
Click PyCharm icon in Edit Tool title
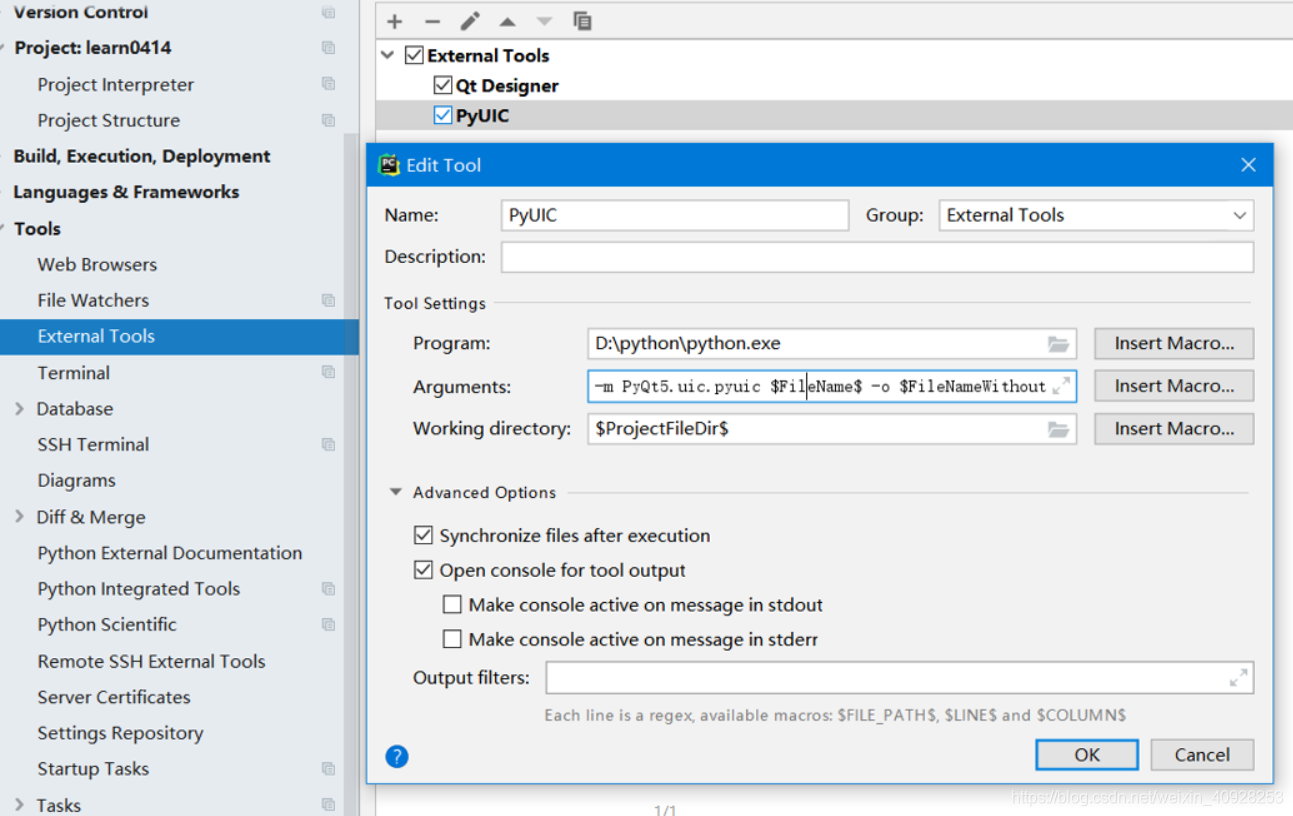point(389,165)
